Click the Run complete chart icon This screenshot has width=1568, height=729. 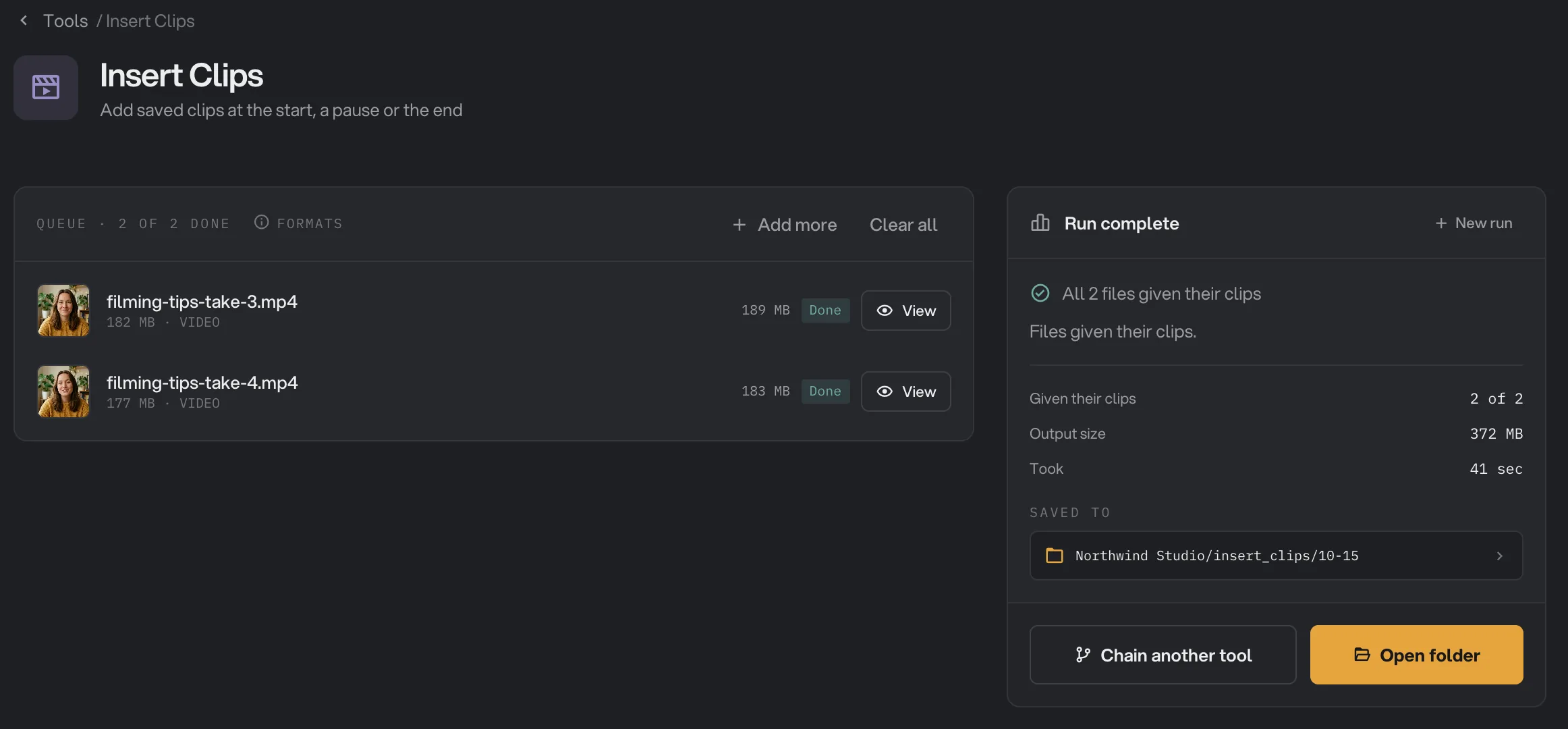pyautogui.click(x=1040, y=223)
